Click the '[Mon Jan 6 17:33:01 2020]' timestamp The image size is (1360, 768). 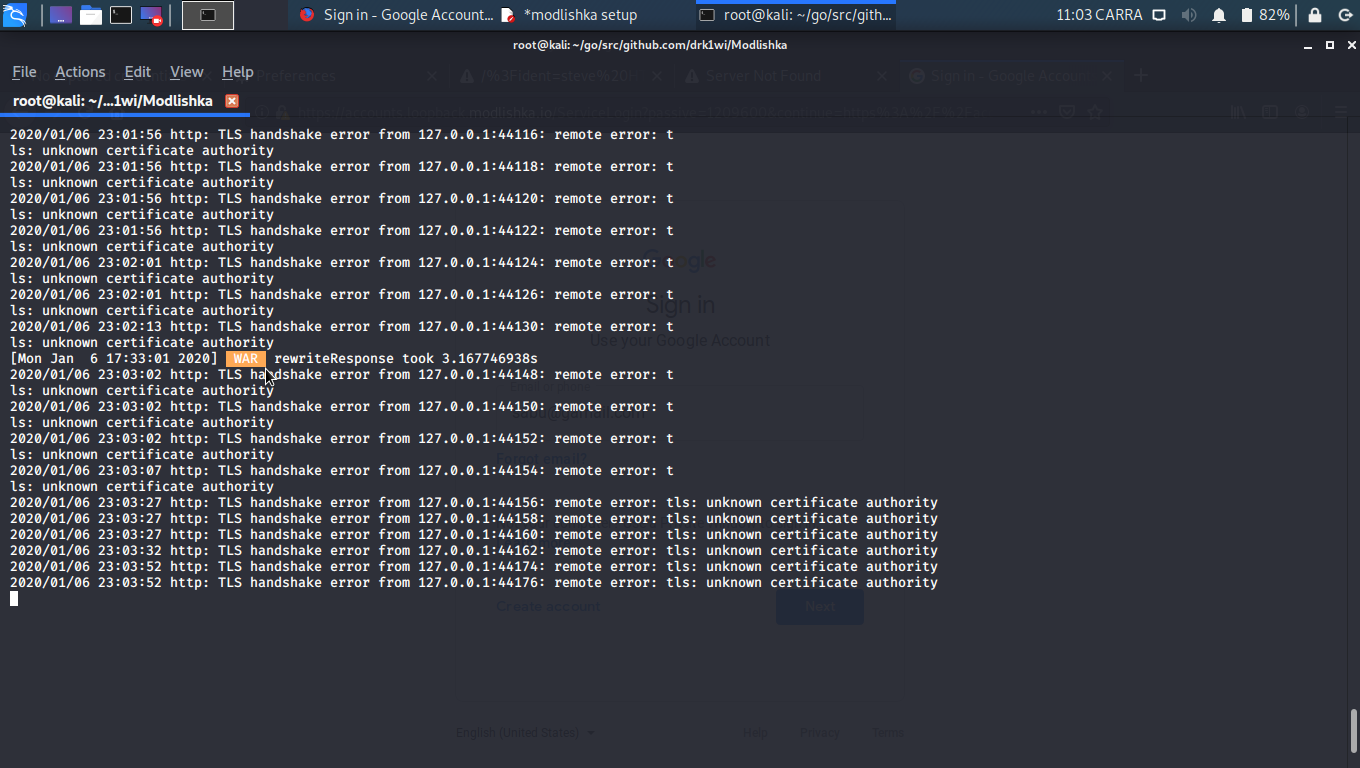(114, 358)
